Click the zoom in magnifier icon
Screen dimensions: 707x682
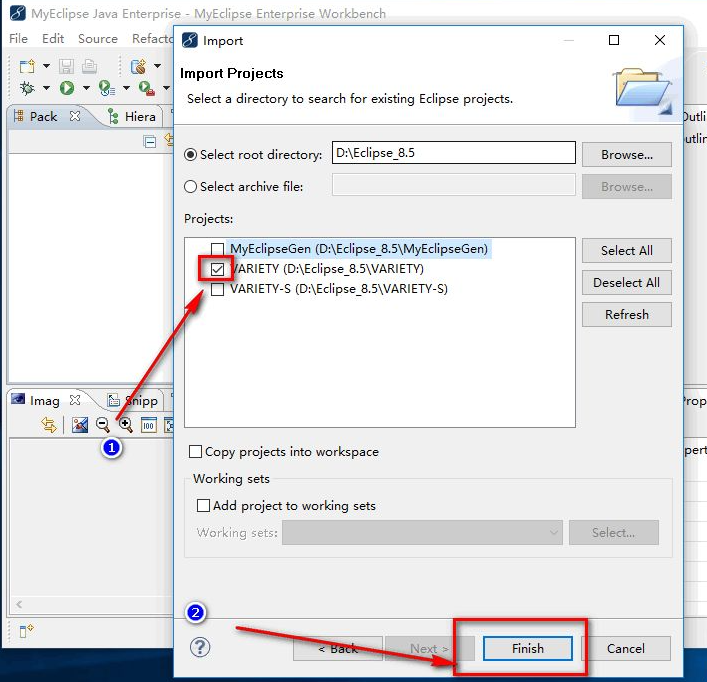pos(125,425)
